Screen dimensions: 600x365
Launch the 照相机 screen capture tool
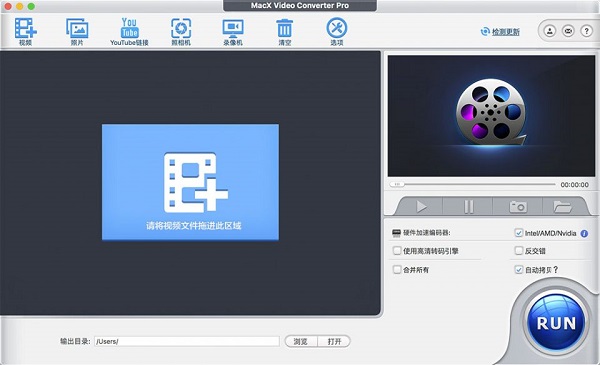181,31
